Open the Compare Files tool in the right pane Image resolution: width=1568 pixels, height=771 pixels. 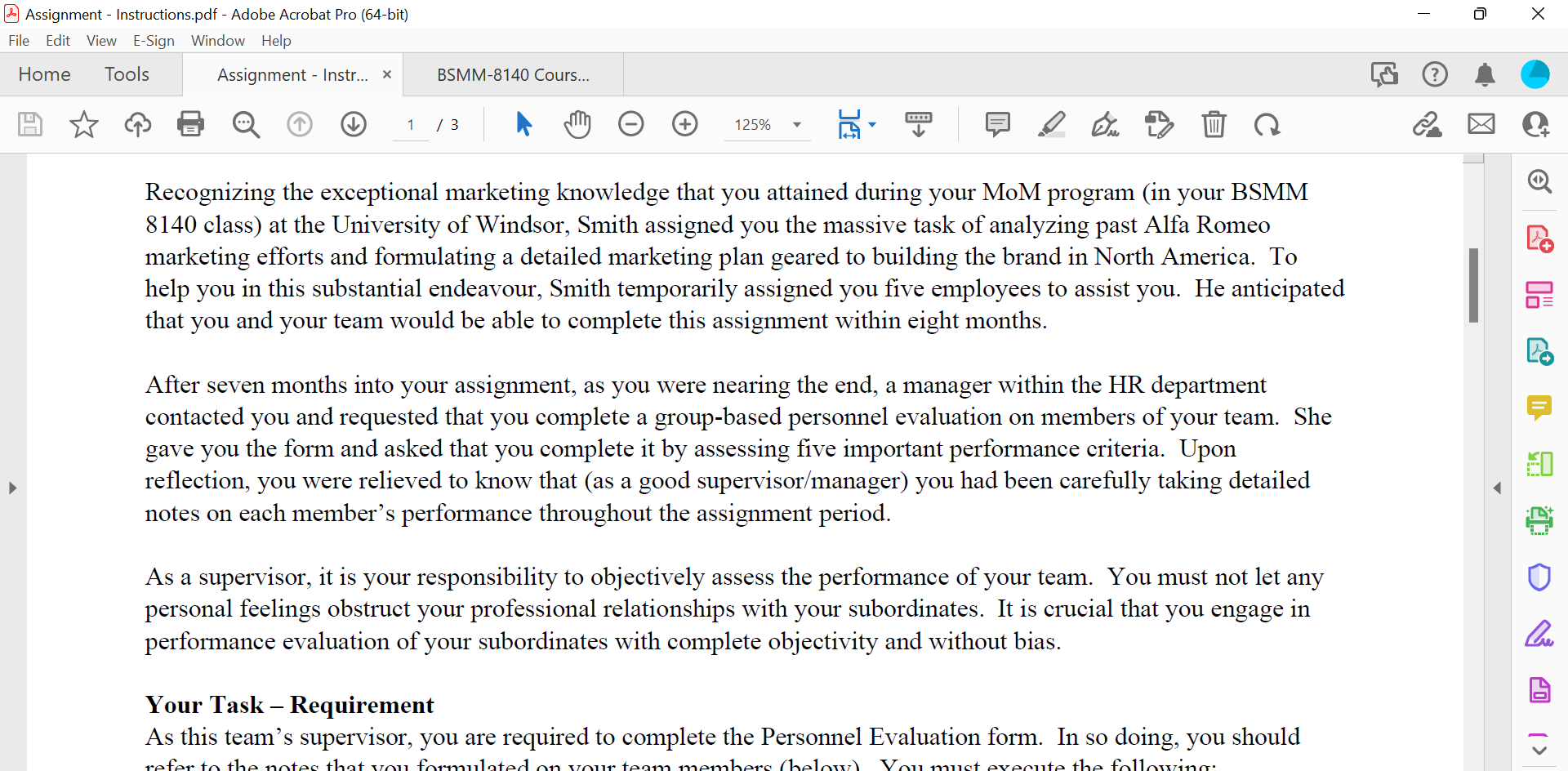[1539, 464]
